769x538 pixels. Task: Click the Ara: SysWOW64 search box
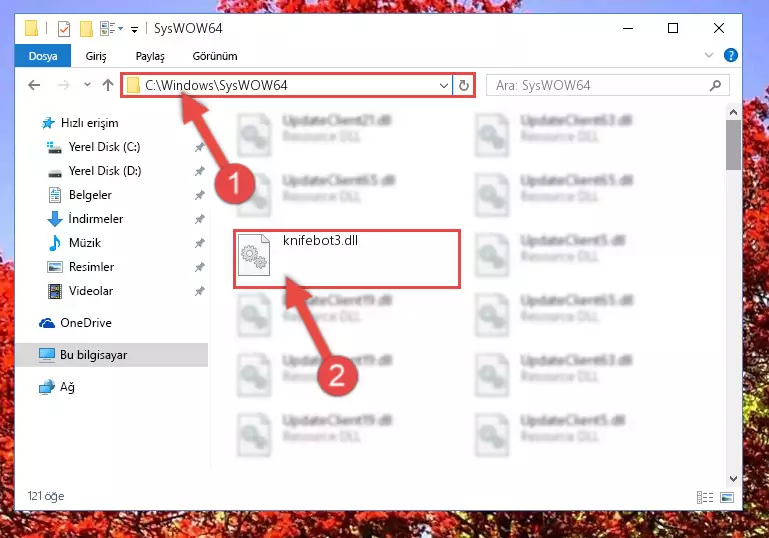click(607, 85)
